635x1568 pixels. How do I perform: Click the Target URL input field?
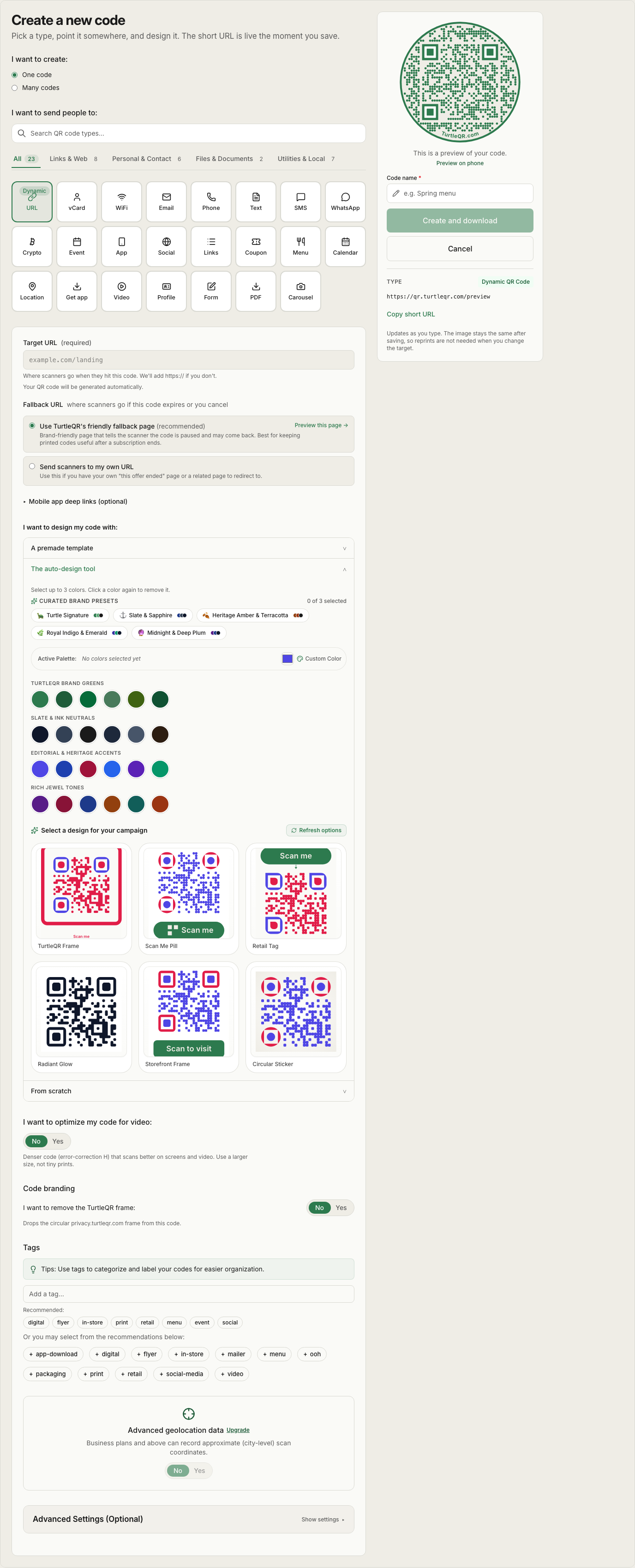[189, 360]
